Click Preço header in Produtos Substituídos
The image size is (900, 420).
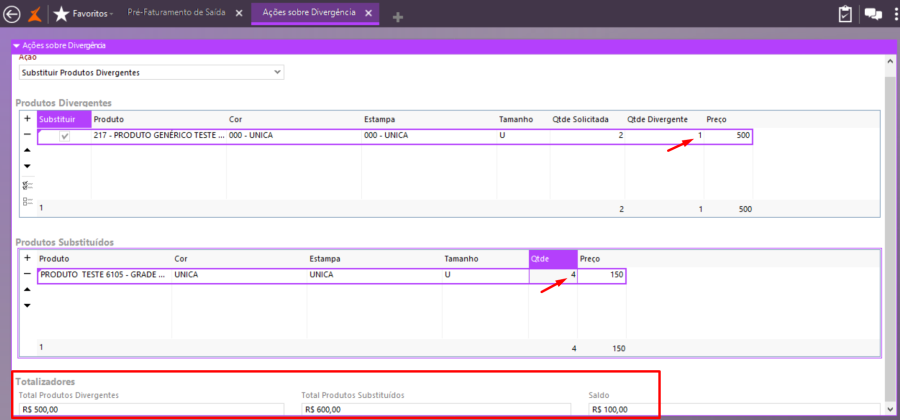click(602, 259)
